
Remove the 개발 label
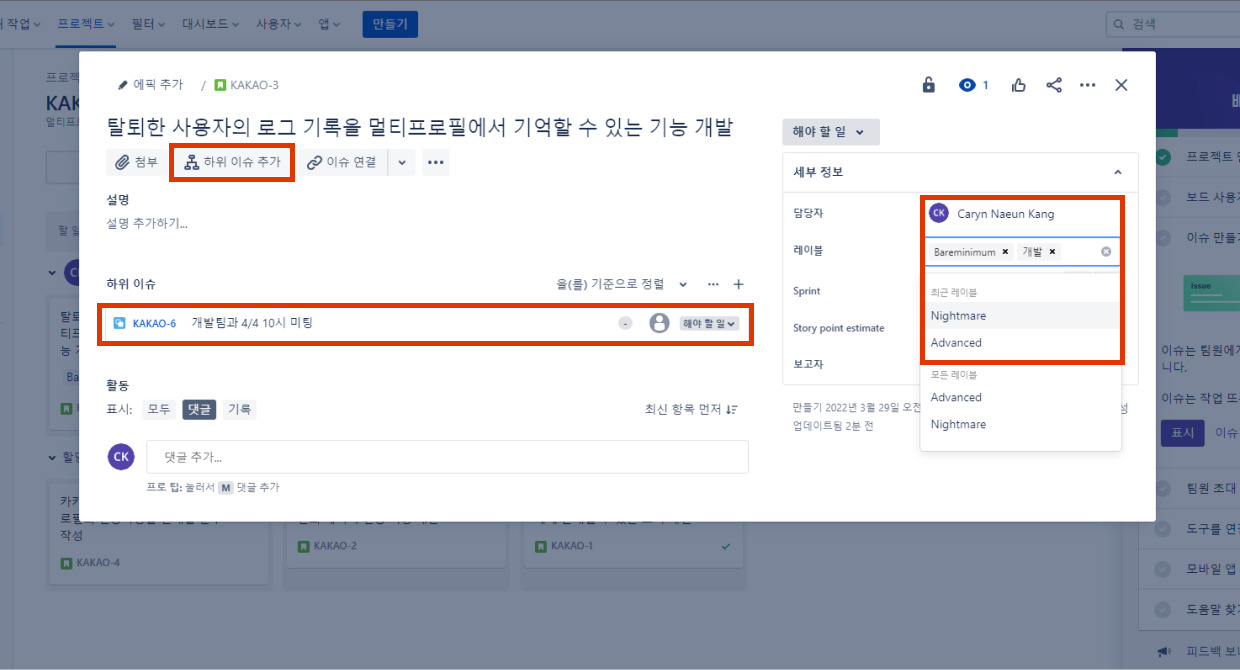[x=1052, y=252]
